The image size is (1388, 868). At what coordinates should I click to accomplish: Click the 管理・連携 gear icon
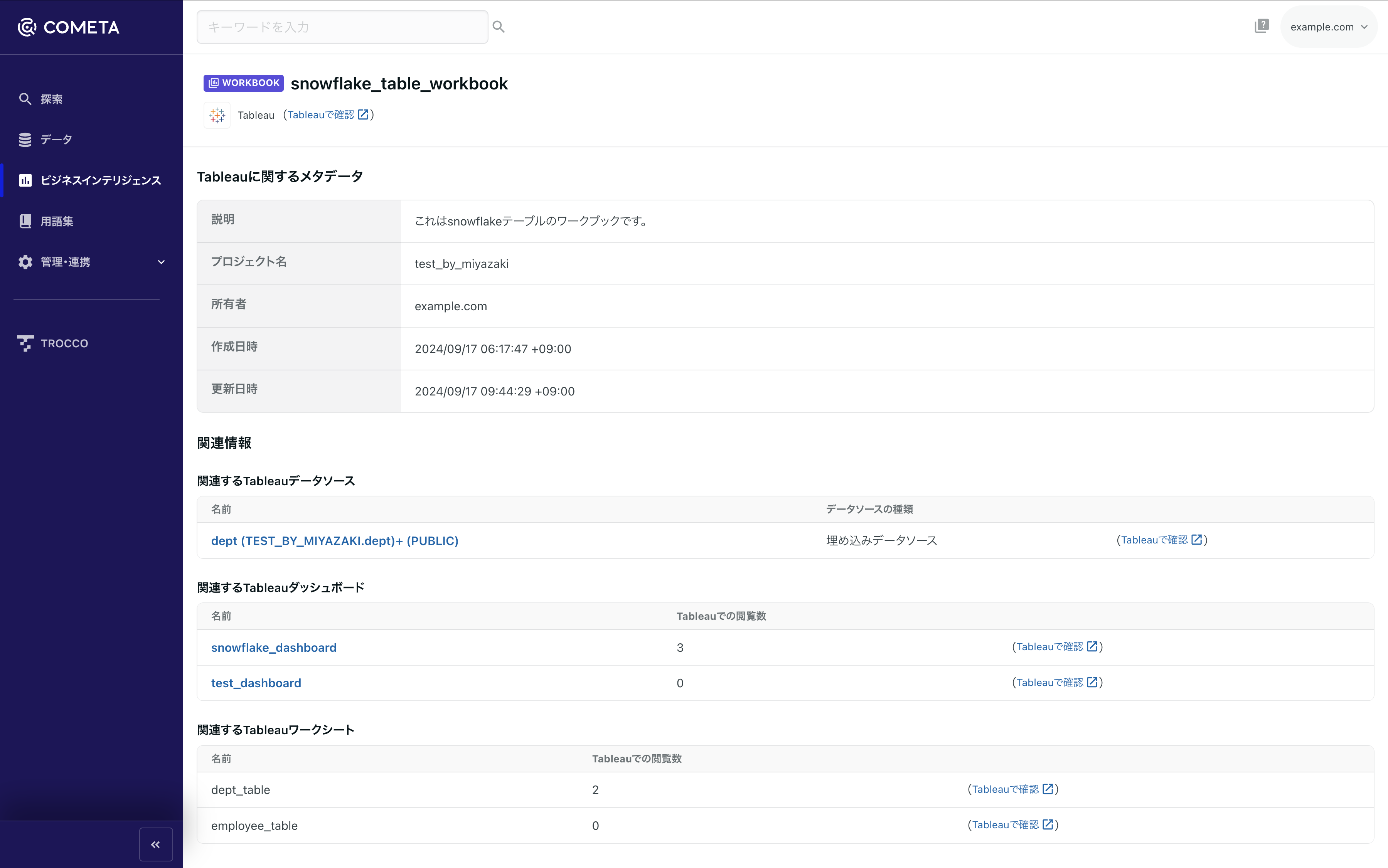25,262
